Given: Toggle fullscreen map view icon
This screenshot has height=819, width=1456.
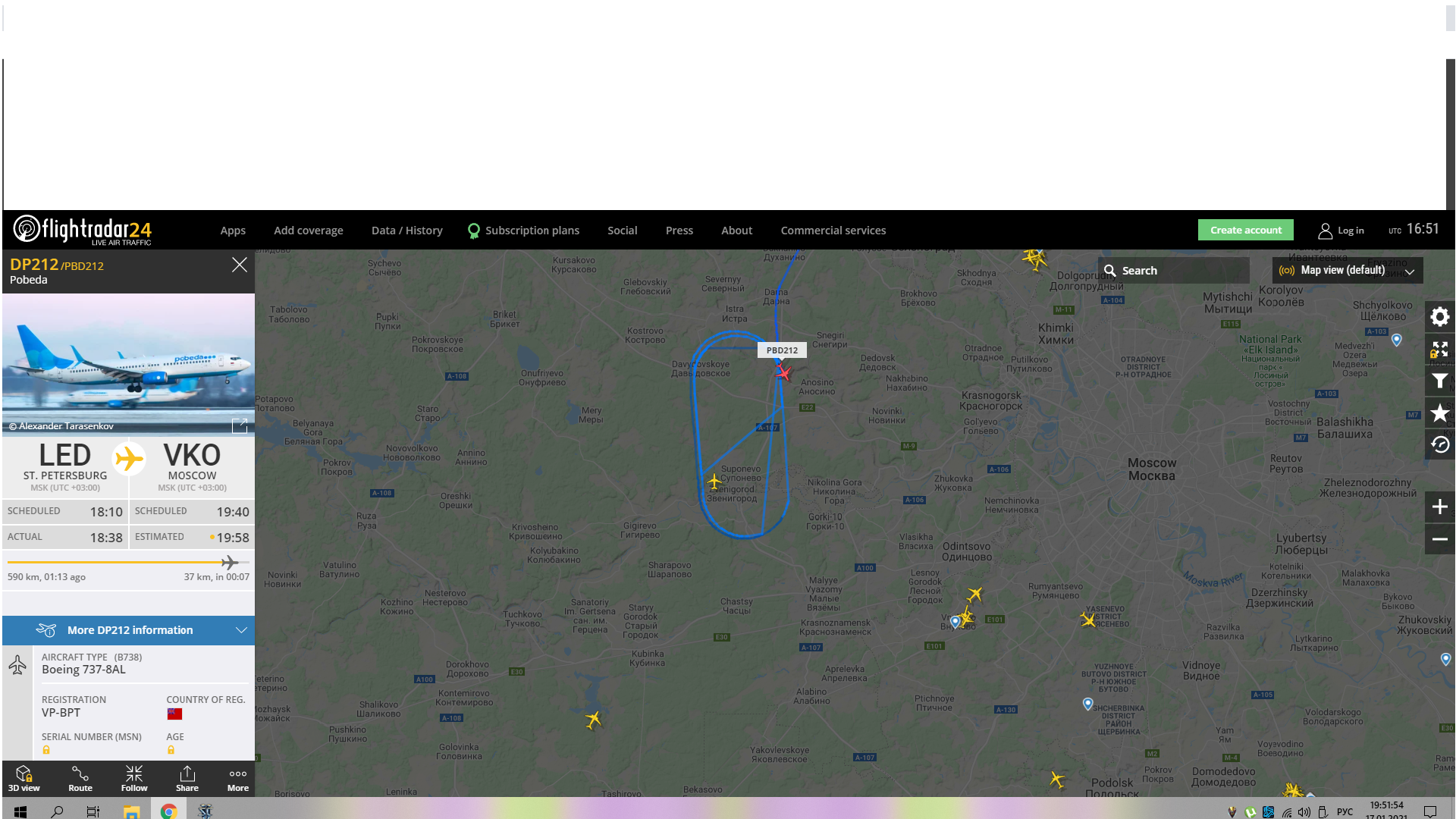Looking at the screenshot, I should click(1439, 350).
